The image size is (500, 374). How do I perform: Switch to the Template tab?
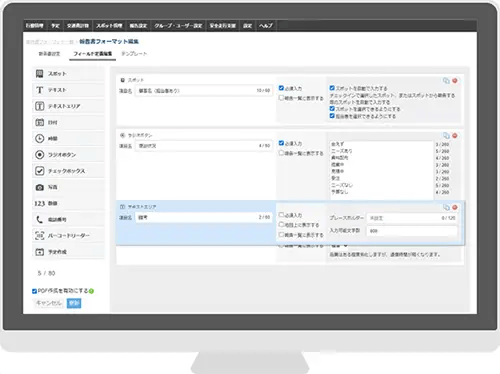(x=134, y=54)
